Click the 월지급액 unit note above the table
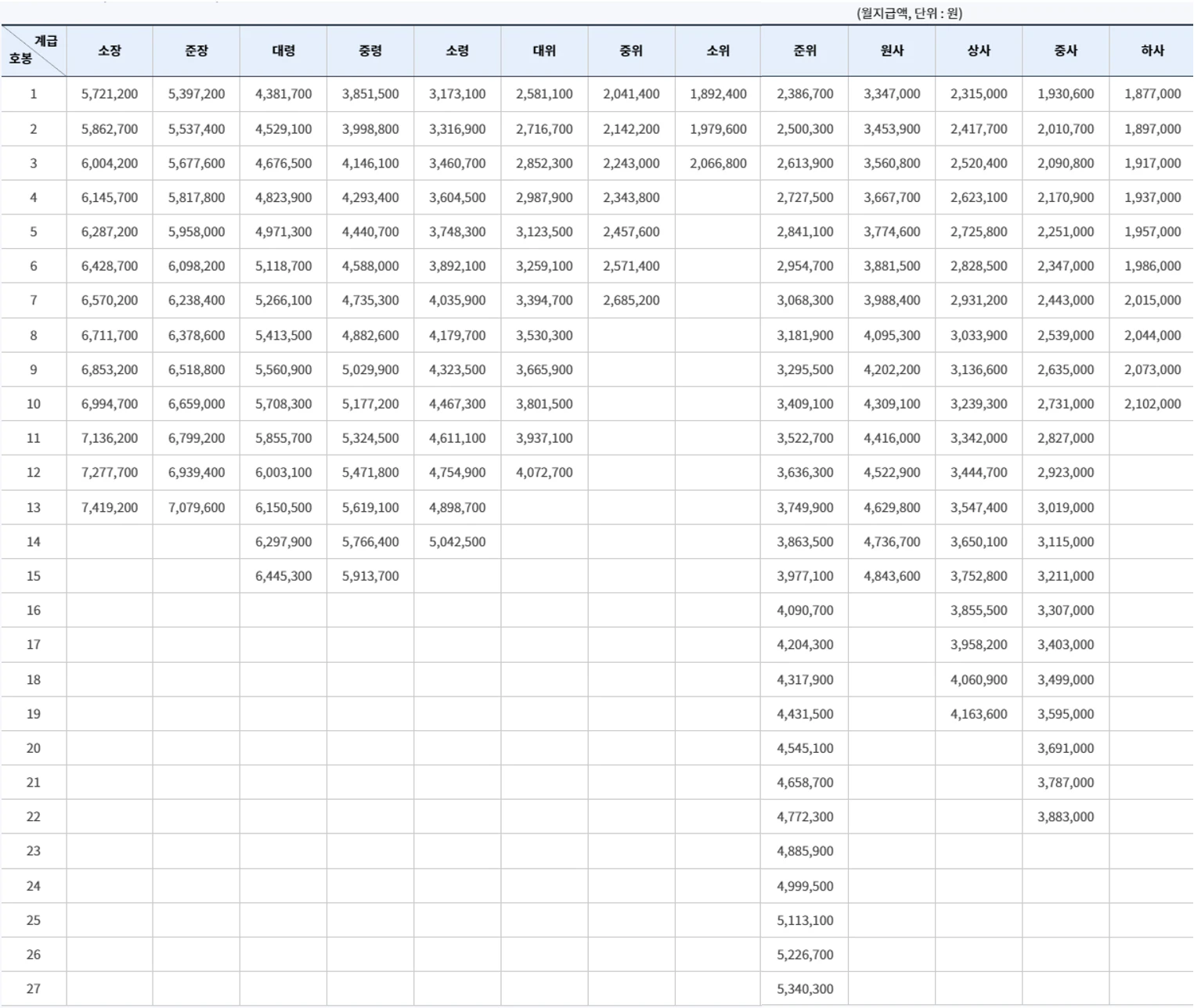This screenshot has height=1008, width=1194. click(909, 13)
